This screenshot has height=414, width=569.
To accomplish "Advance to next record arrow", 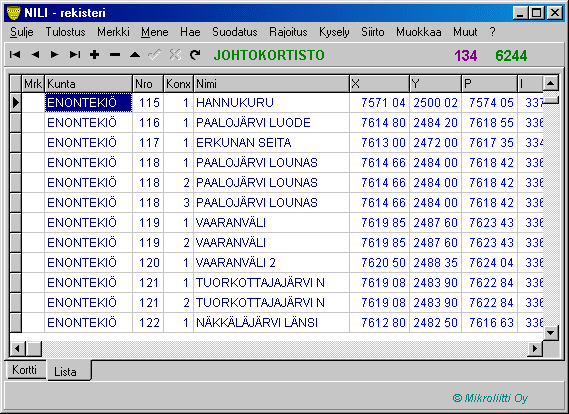I will point(54,55).
